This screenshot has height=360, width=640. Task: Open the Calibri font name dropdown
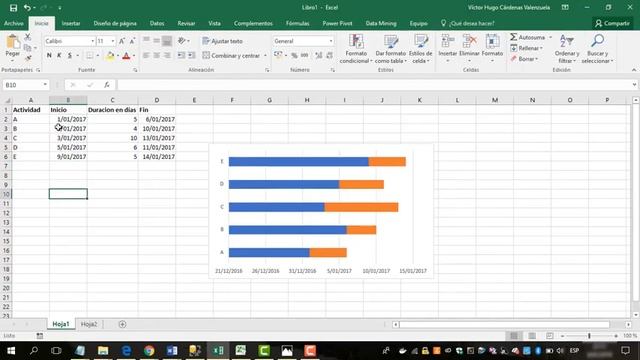[93, 41]
